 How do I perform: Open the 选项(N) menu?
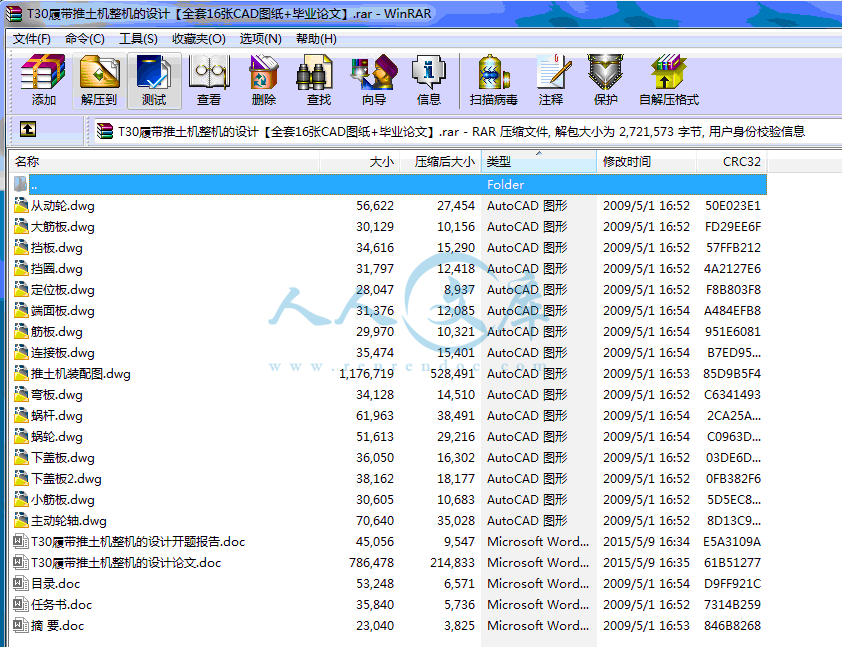(260, 39)
